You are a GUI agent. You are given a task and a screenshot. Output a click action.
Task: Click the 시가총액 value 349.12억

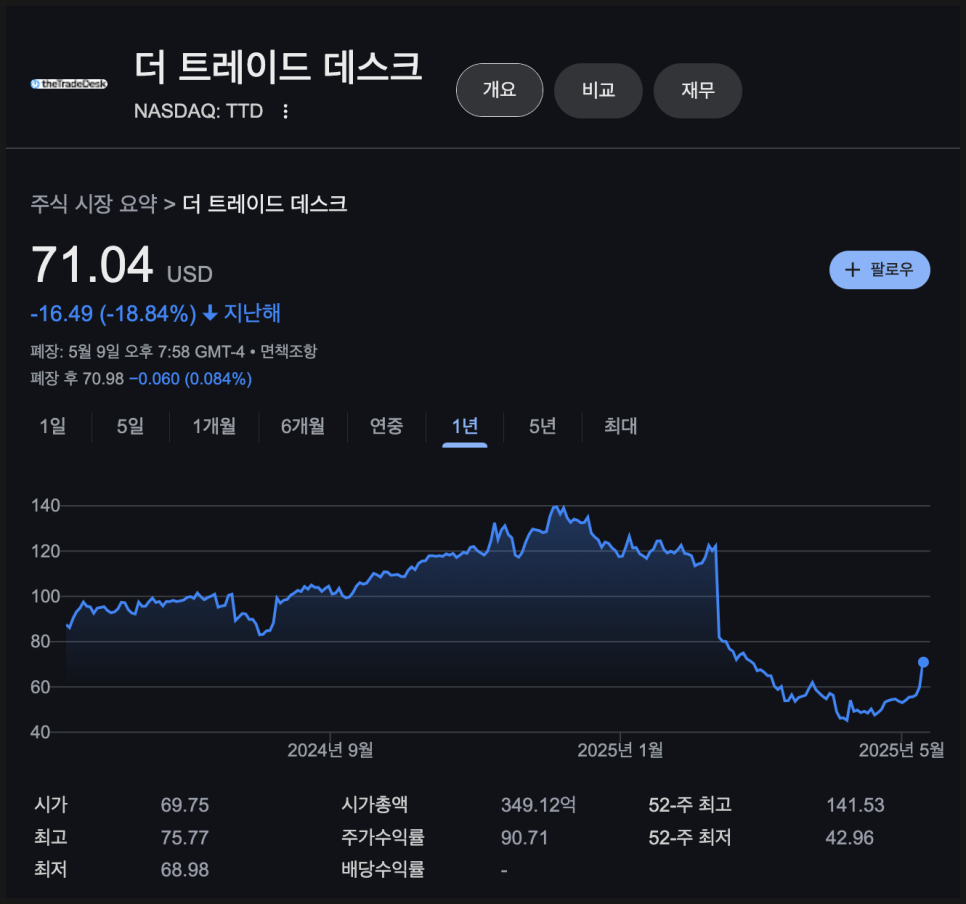(x=538, y=805)
